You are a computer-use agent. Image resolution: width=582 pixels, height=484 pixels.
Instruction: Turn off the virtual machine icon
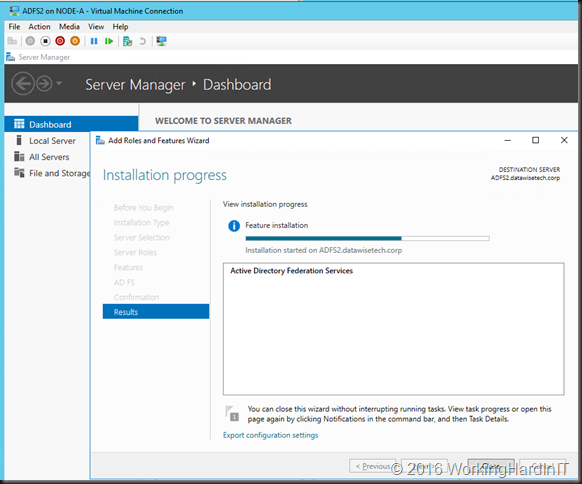(45, 41)
